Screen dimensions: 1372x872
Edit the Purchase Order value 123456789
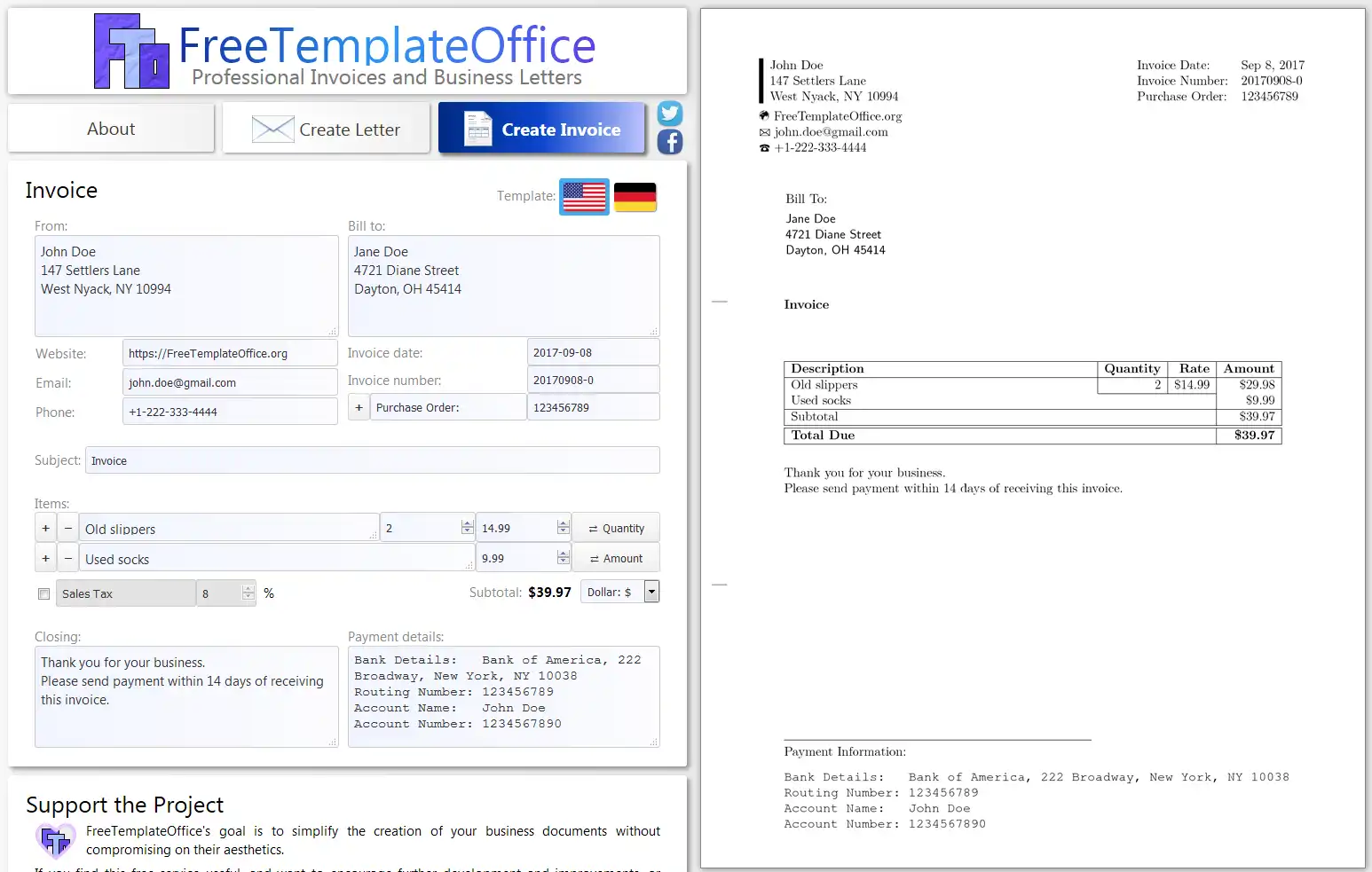pyautogui.click(x=593, y=407)
